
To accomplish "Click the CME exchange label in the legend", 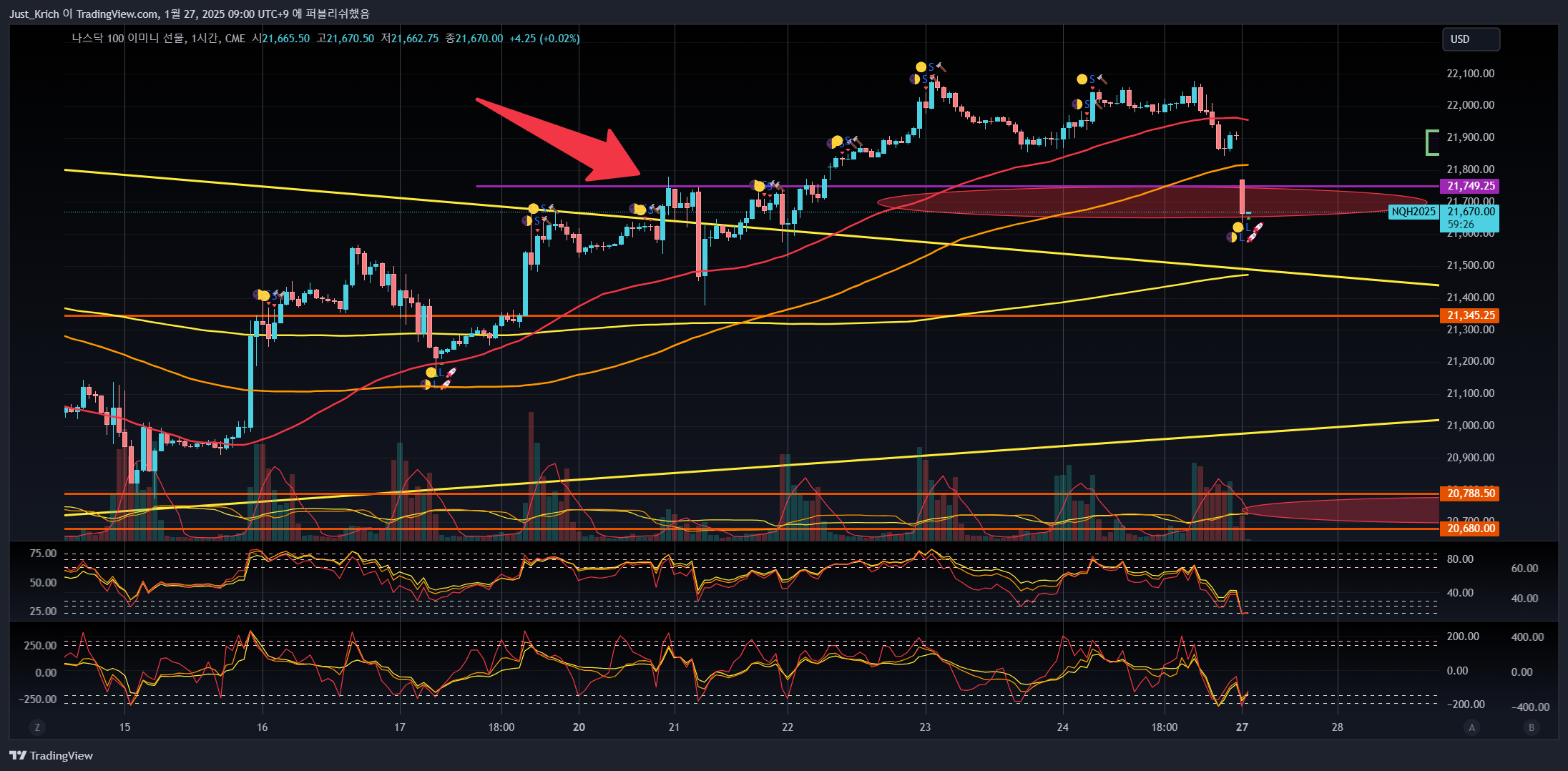I will tap(235, 39).
